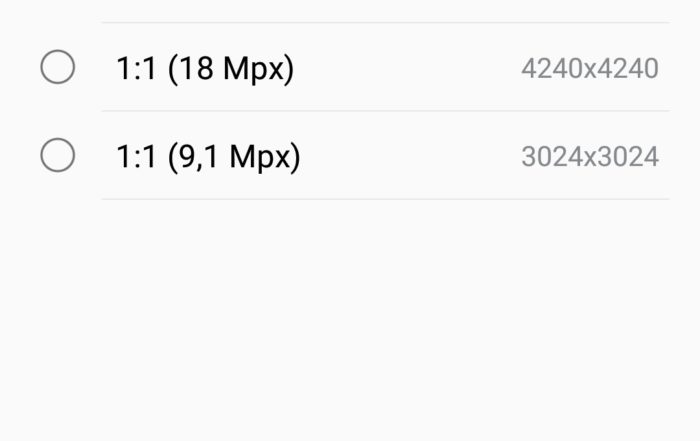This screenshot has width=700, height=441.
Task: Set picture size to 4240x4240
Action: [350, 67]
